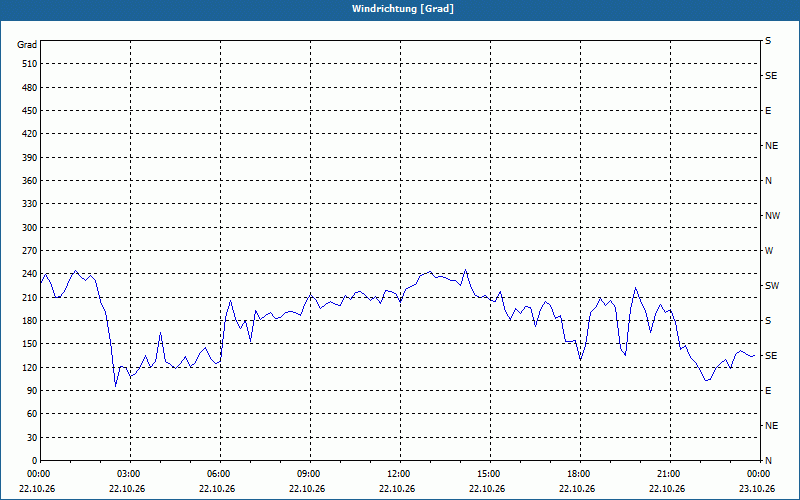800x500 pixels.
Task: Click the 03:00 time axis label
Action: point(131,474)
